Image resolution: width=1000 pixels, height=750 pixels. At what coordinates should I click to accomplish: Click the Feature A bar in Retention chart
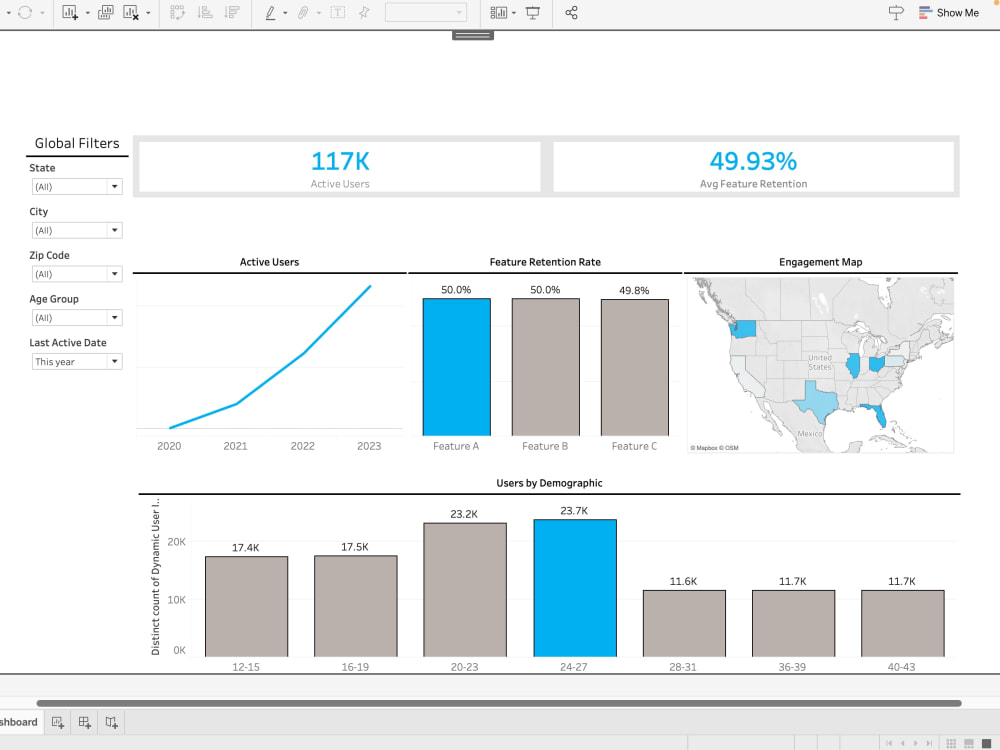click(x=456, y=365)
